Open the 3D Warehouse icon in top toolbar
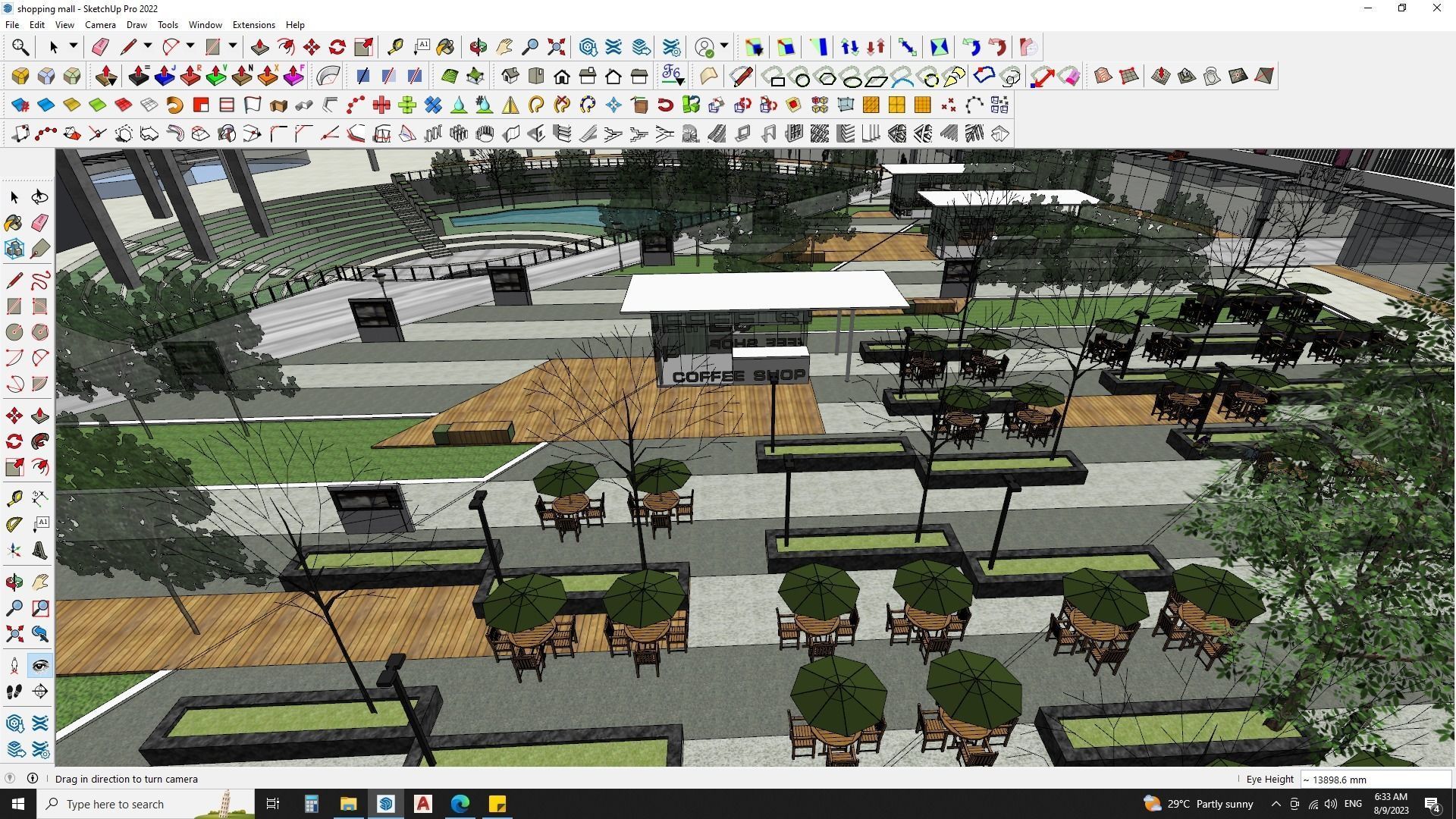This screenshot has width=1456, height=819. 588,47
